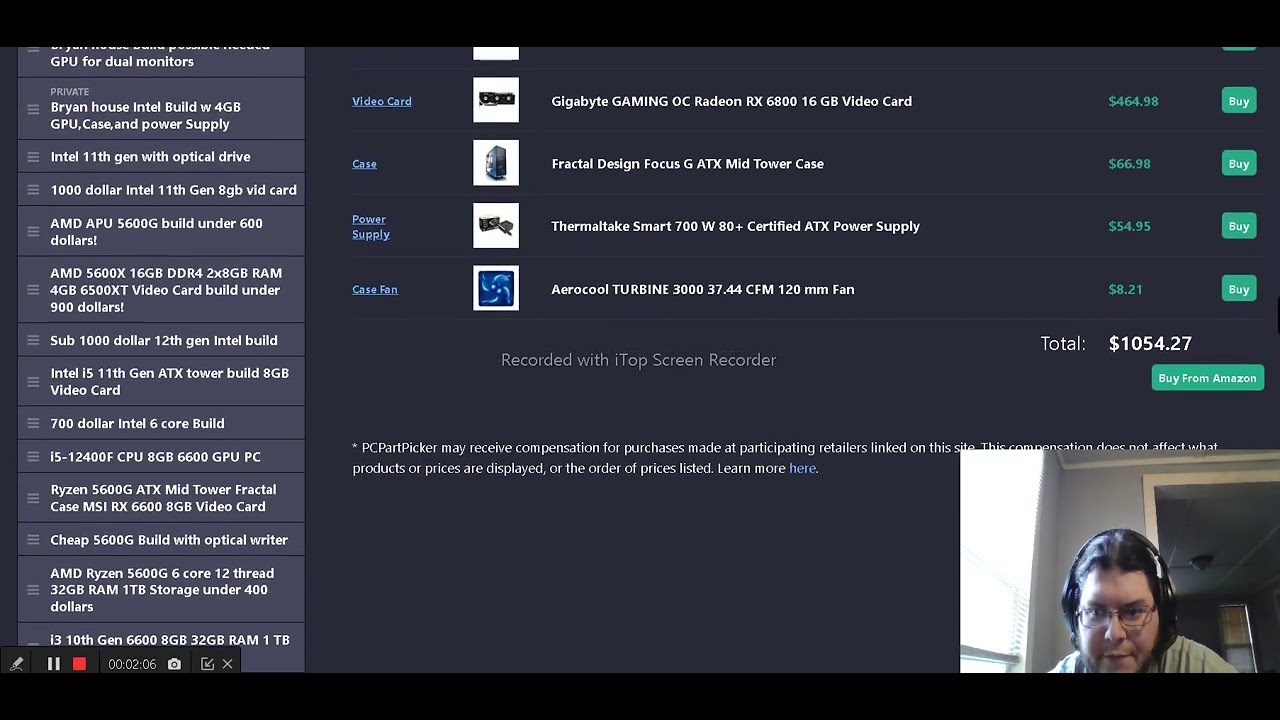Viewport: 1280px width, 720px height.
Task: Click drag handle for Ryzen 5600G ATX Mid Tower
Action: pos(33,498)
